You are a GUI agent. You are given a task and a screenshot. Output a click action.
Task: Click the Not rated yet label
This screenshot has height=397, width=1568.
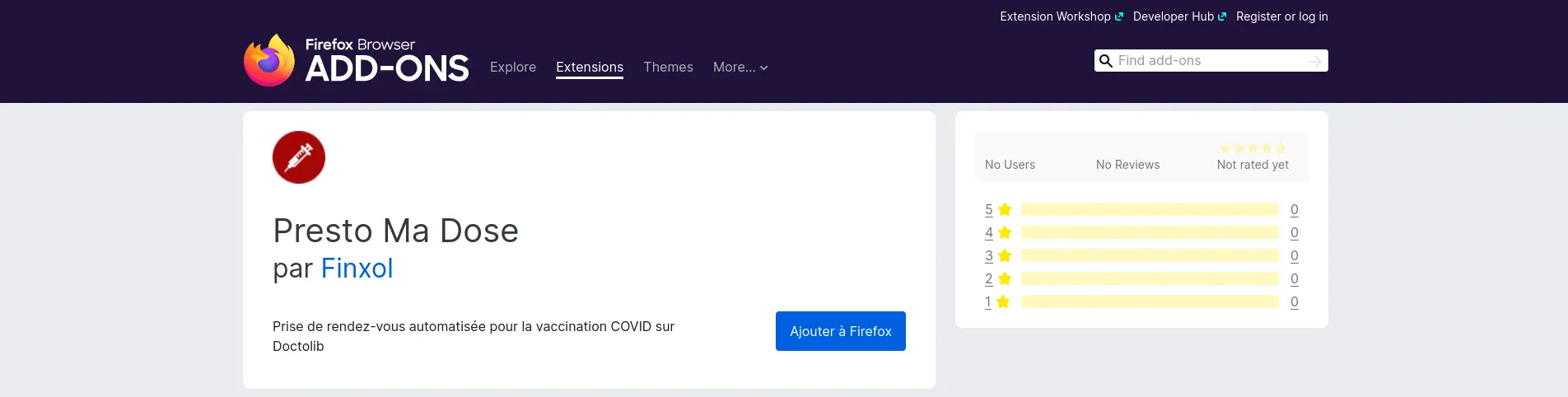[x=1253, y=165]
